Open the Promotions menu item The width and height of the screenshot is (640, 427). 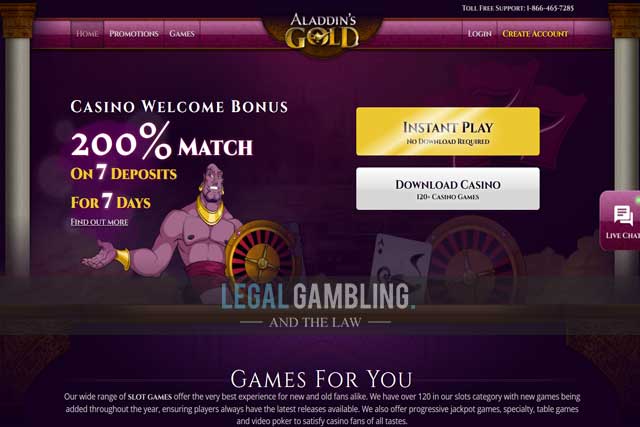(134, 34)
